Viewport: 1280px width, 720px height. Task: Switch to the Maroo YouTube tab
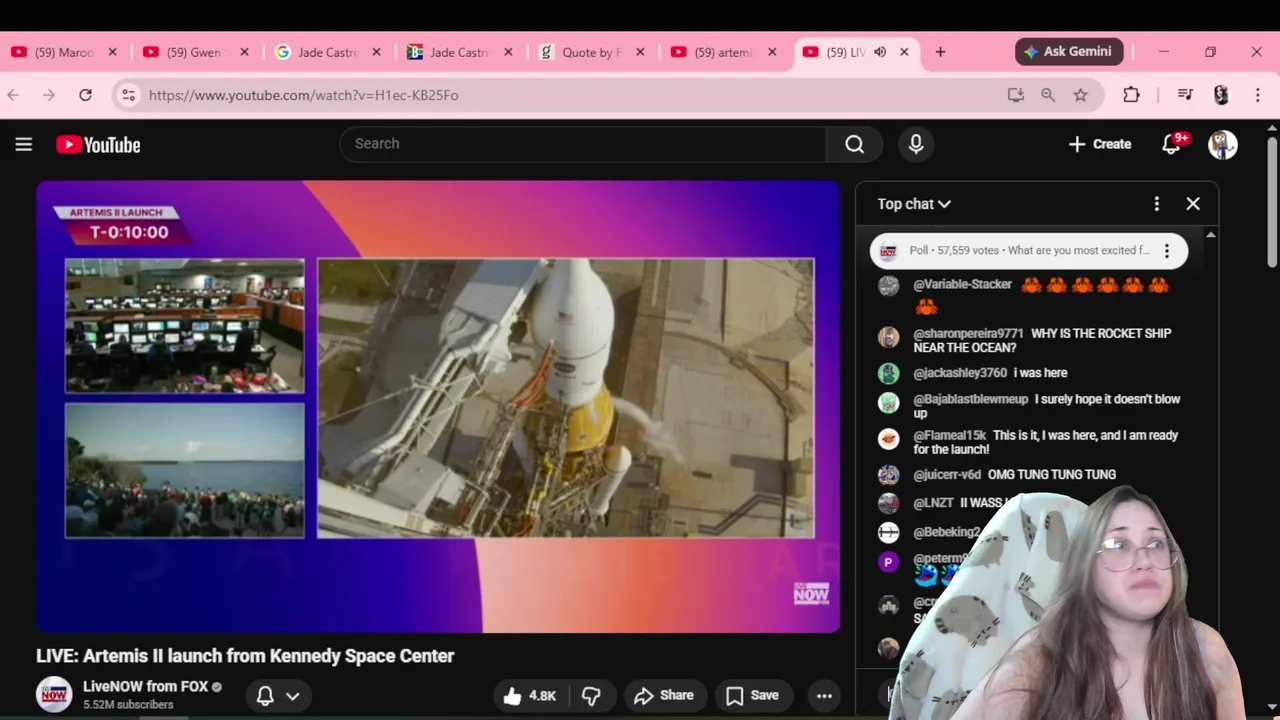click(62, 52)
